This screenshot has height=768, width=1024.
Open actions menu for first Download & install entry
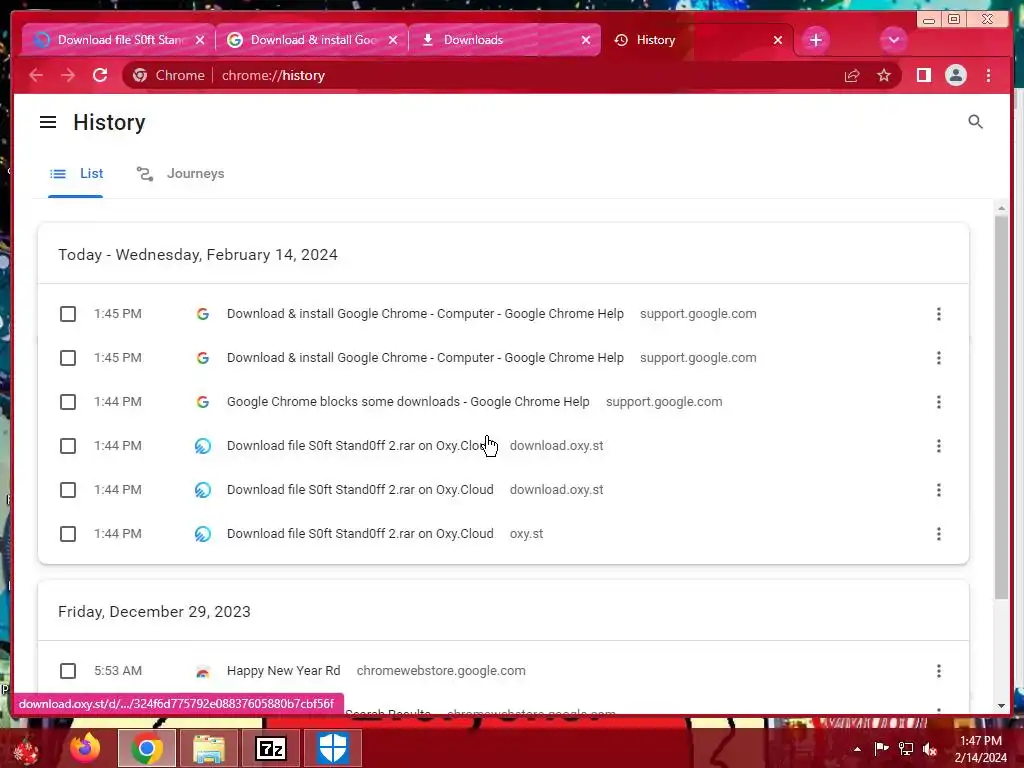[x=938, y=314]
